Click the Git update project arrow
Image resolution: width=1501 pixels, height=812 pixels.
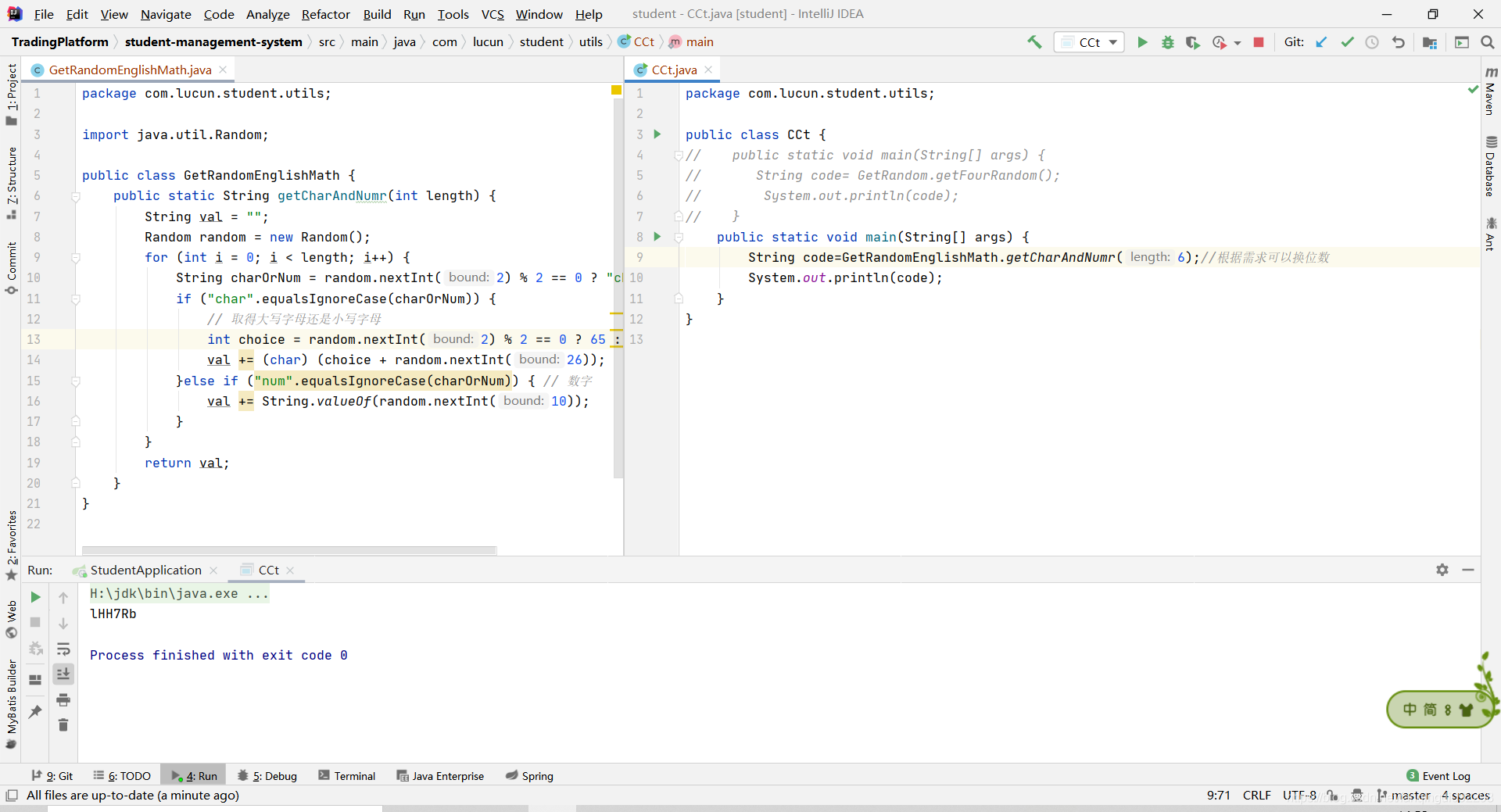coord(1321,42)
